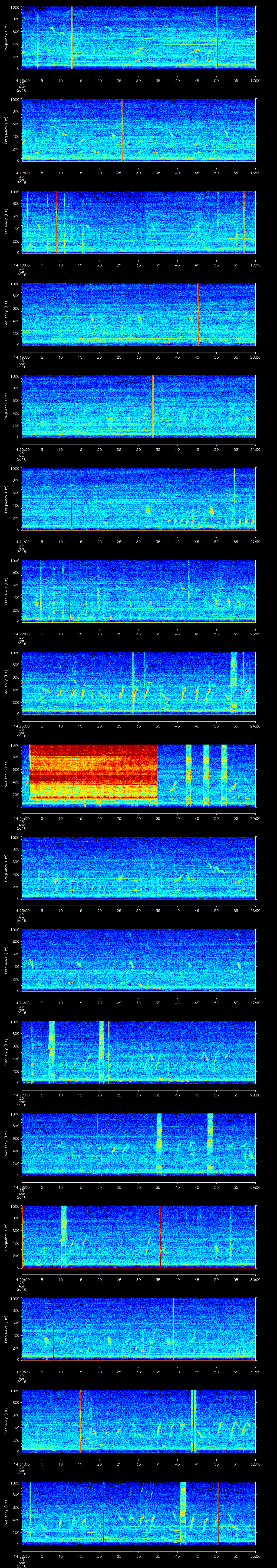
Task: Click the Frequency (Hz) axis label of 14:16:00 spectrogram
Action: coord(6,38)
